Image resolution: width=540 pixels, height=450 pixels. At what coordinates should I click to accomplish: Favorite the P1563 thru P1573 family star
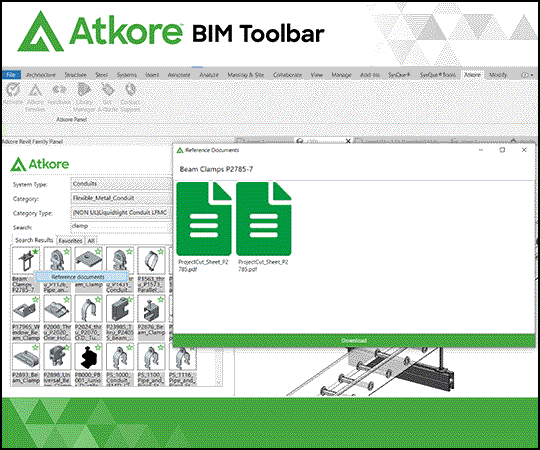(161, 252)
